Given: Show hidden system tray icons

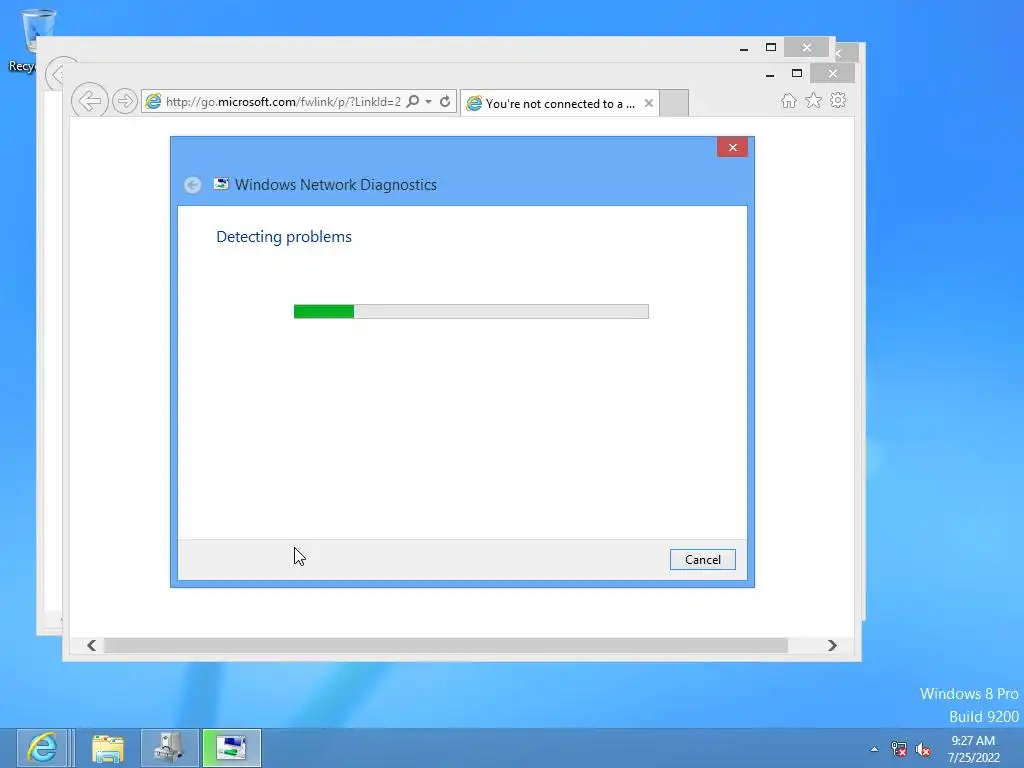Looking at the screenshot, I should tap(874, 749).
